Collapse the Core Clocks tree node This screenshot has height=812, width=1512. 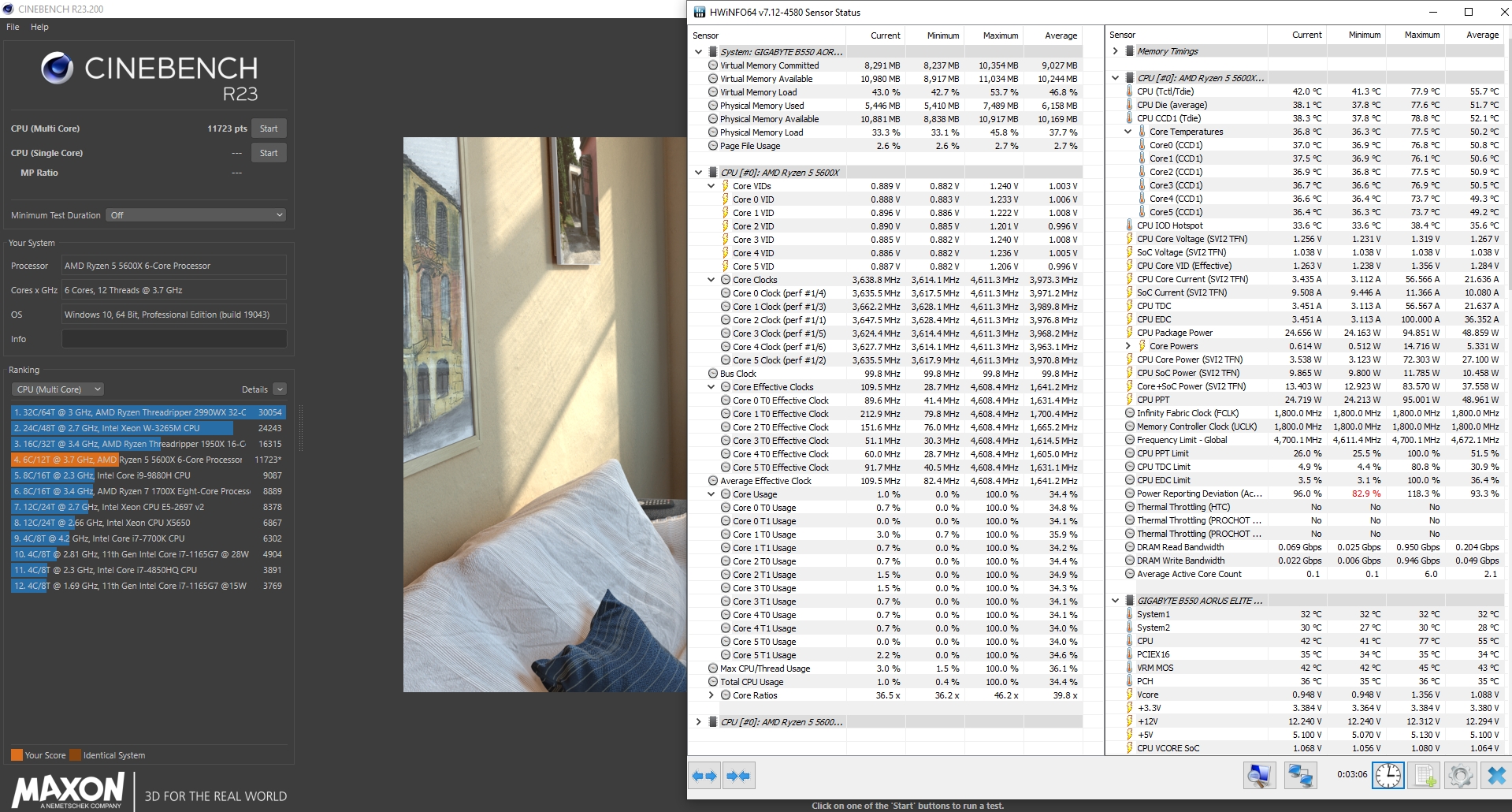(711, 280)
